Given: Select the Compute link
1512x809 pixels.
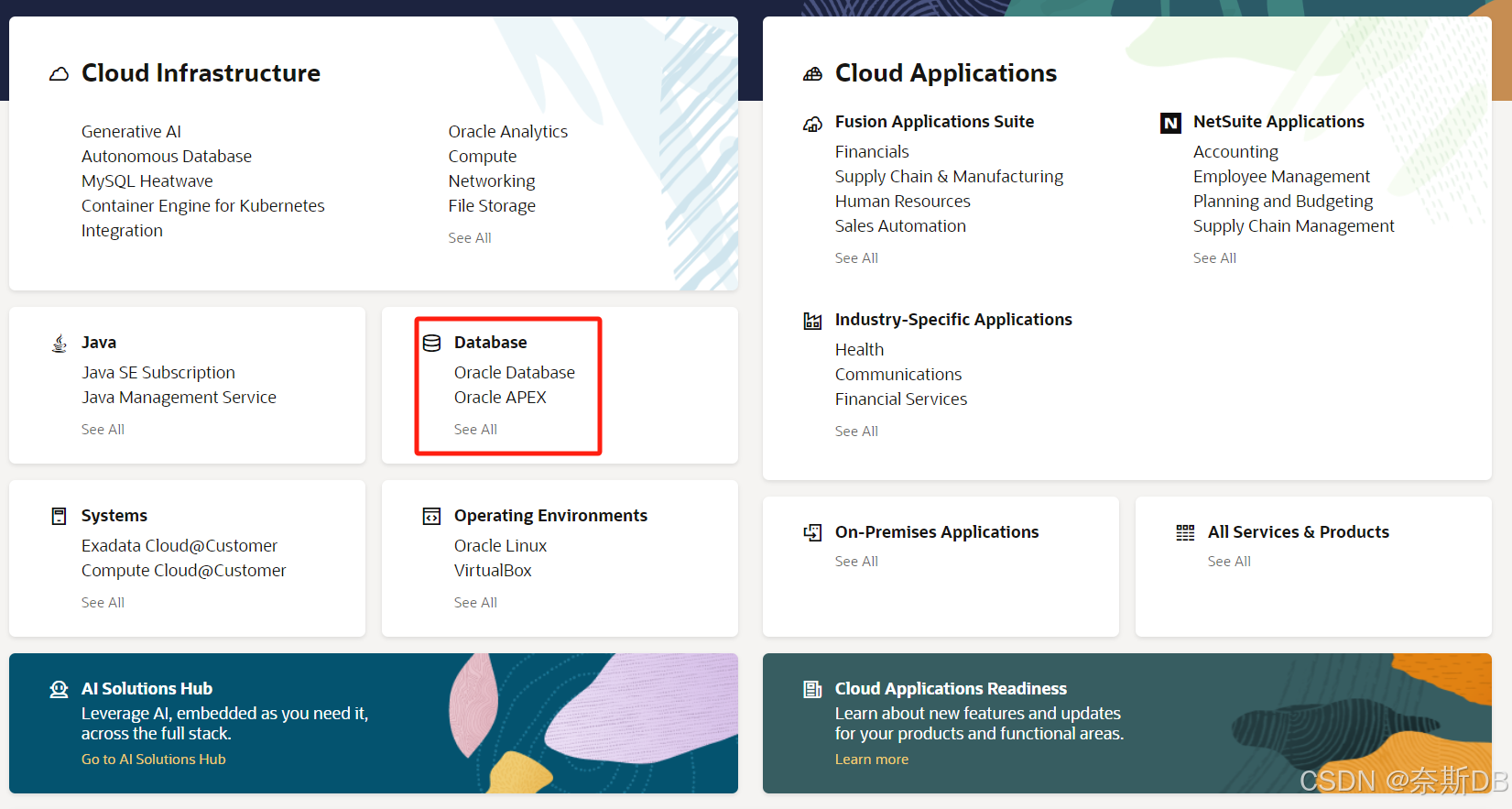Looking at the screenshot, I should click(483, 157).
